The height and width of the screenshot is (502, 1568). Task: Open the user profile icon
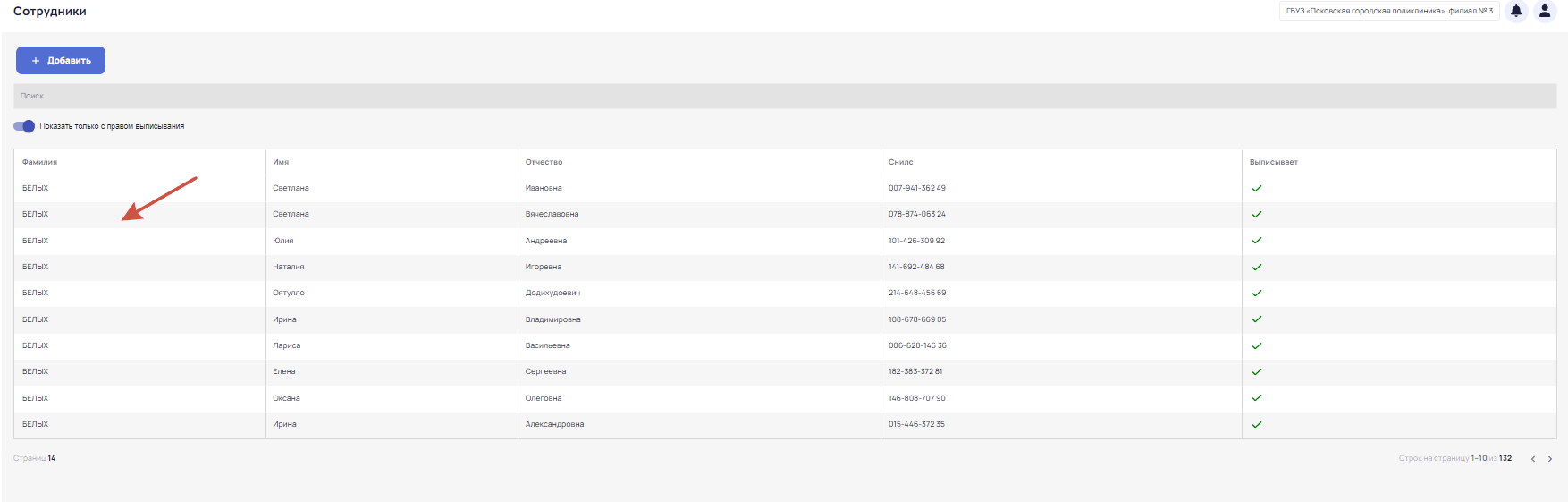point(1545,11)
